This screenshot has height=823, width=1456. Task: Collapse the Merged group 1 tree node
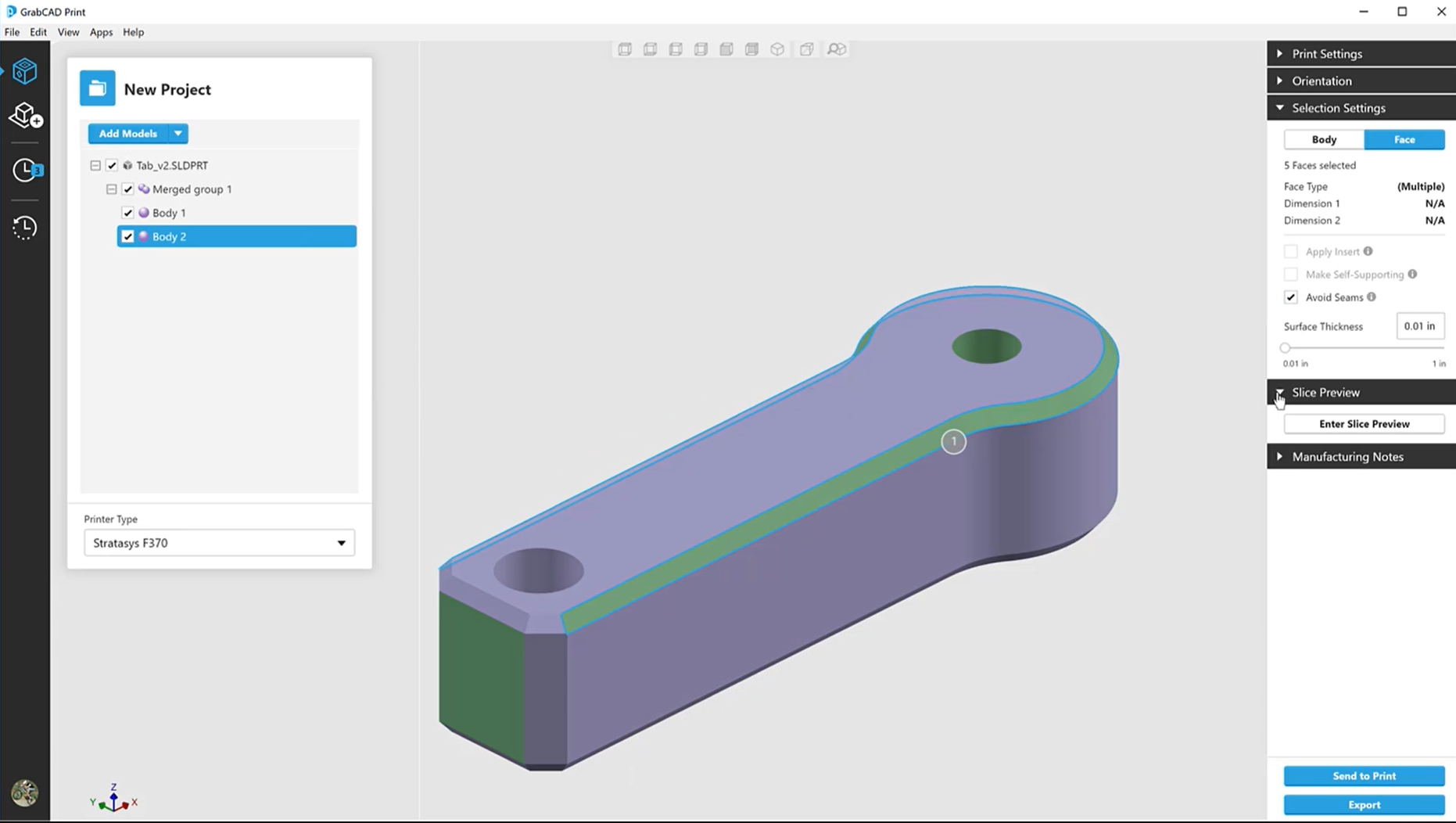[111, 189]
